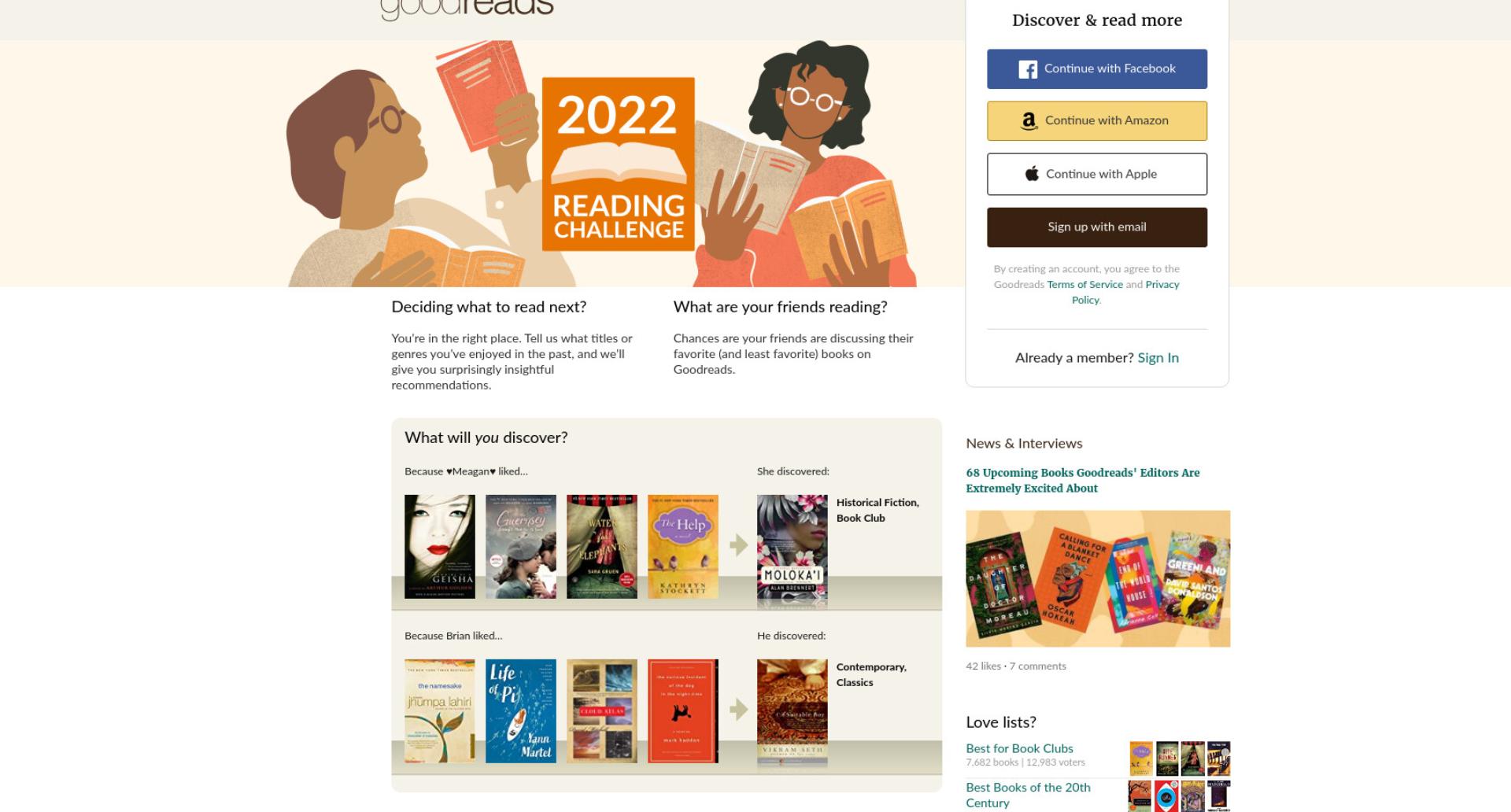Click the arrow beside Brian's book row
1511x812 pixels.
pos(738,709)
